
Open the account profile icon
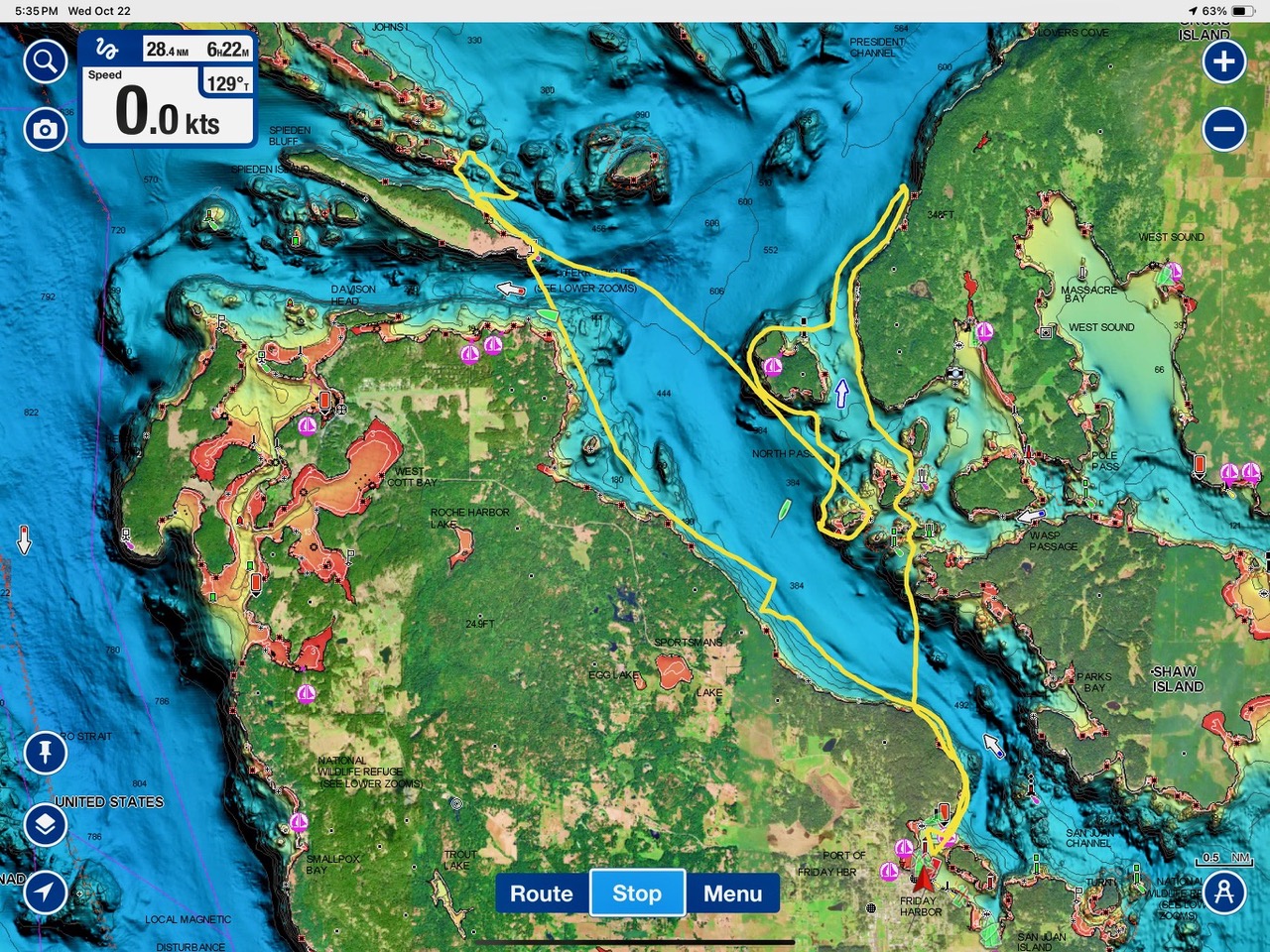pyautogui.click(x=1224, y=892)
